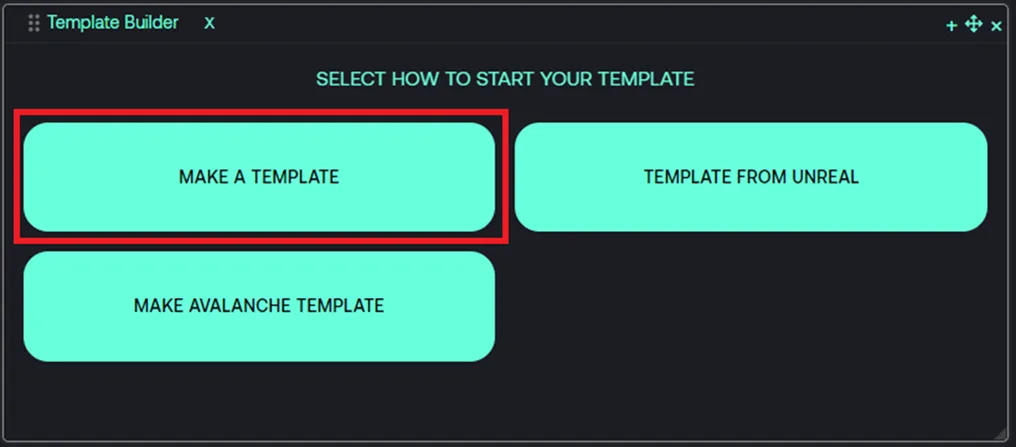Start a template from Unreal Engine
The width and height of the screenshot is (1016, 447).
751,177
